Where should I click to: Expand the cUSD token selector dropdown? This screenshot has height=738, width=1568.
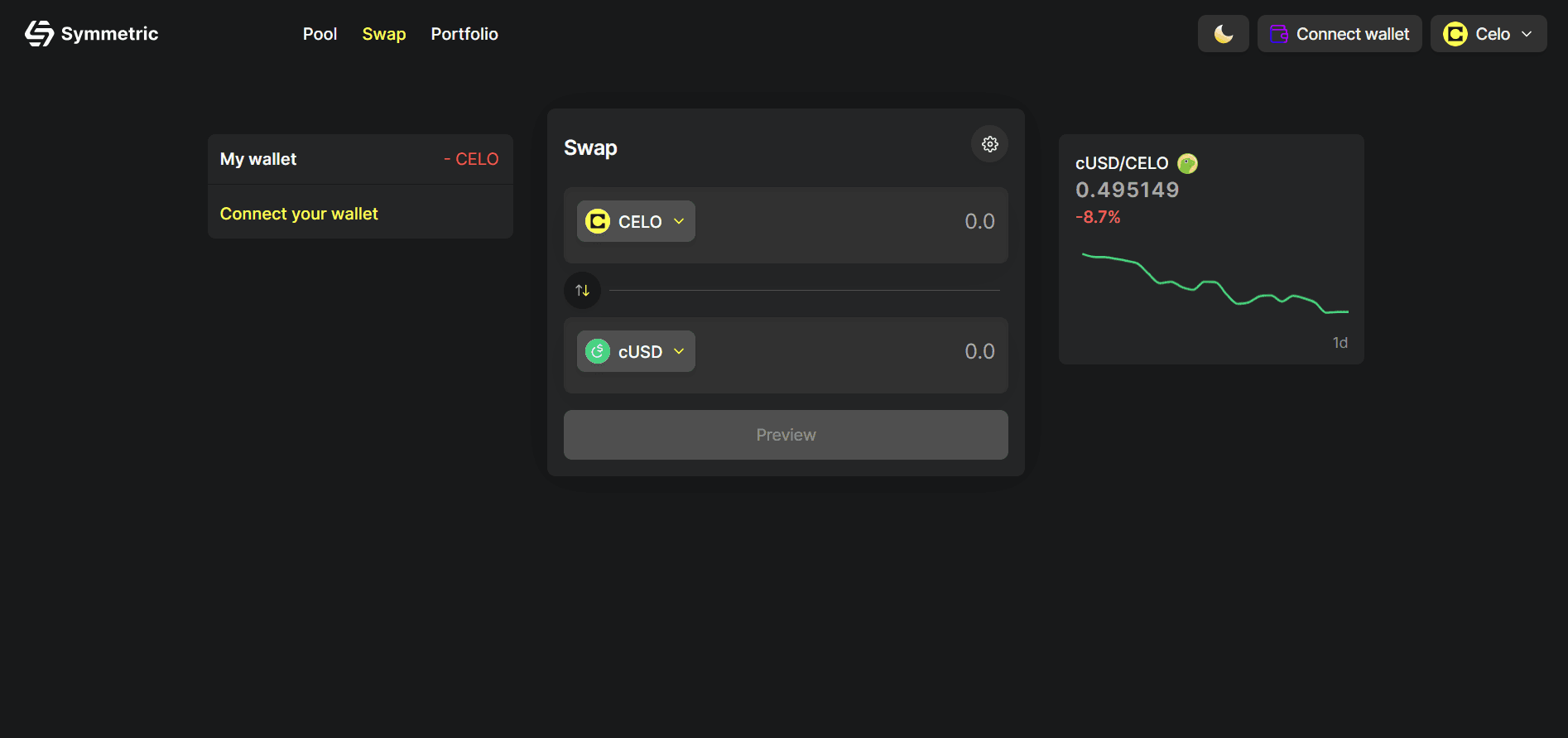[x=679, y=351]
